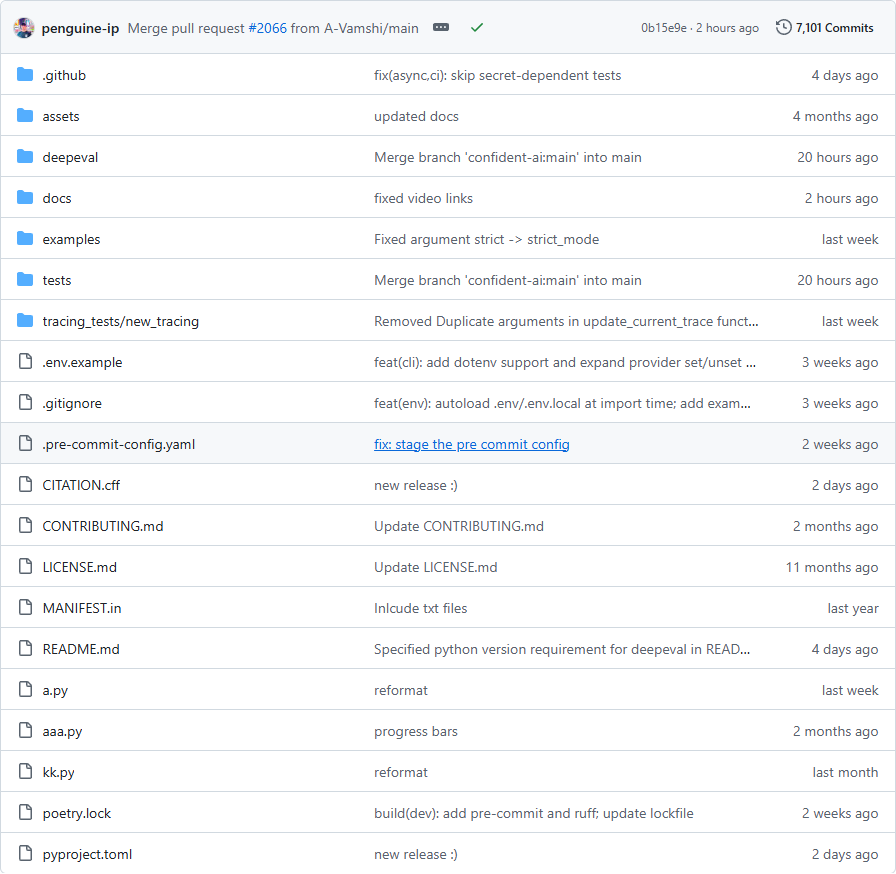The image size is (896, 874).
Task: Click the tests folder icon
Action: 25,280
